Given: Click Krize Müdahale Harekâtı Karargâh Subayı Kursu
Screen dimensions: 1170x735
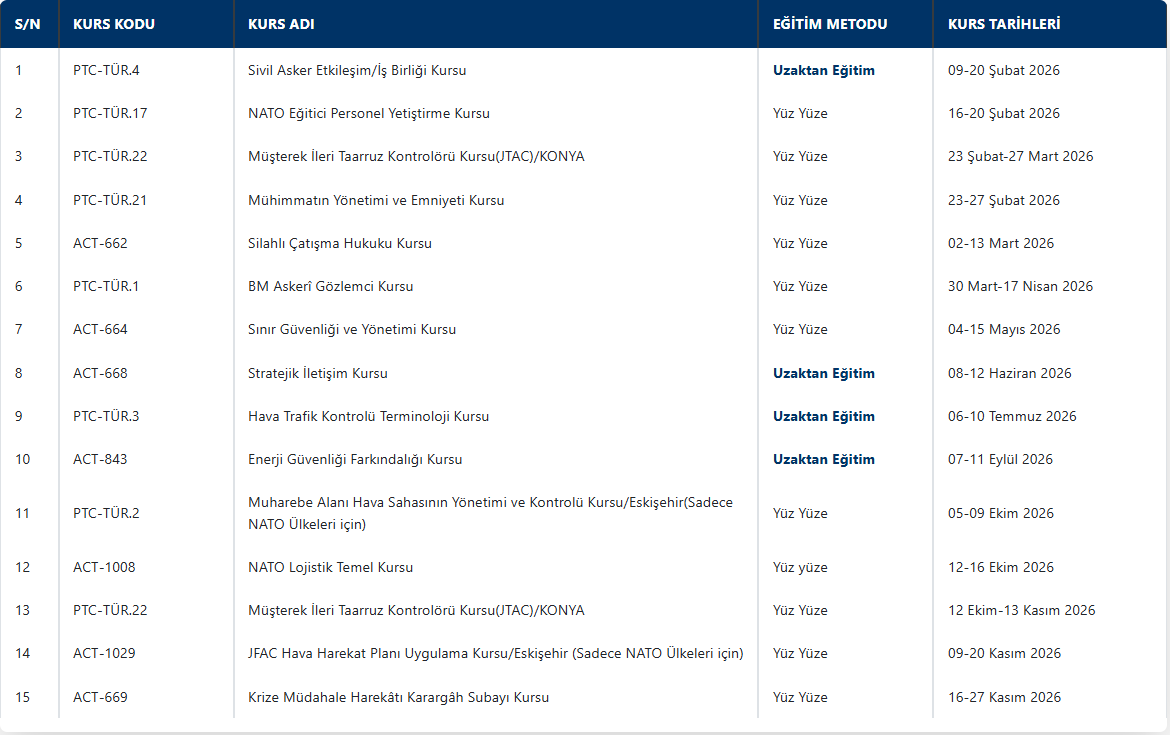Looking at the screenshot, I should tap(398, 697).
